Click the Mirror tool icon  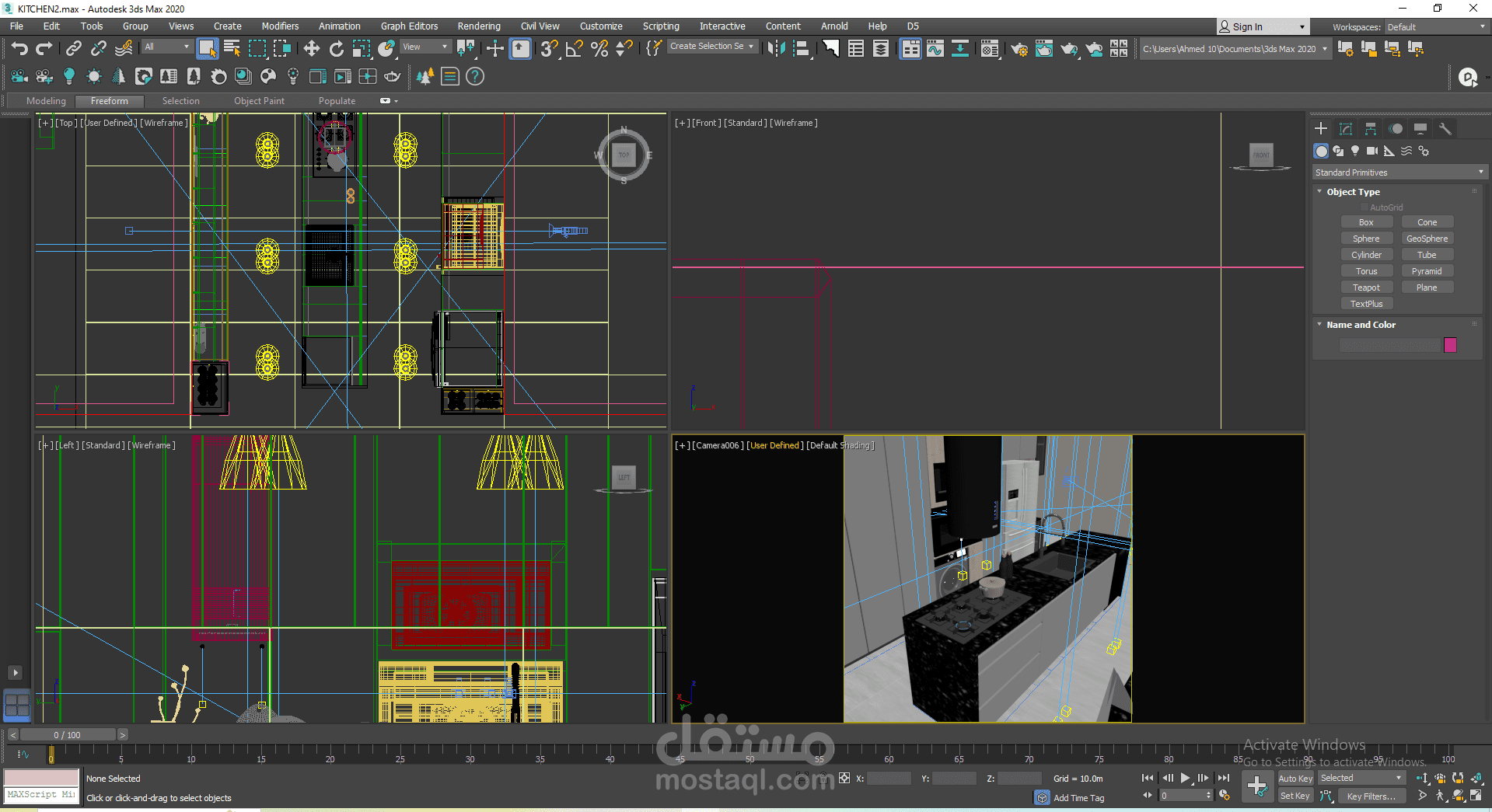point(775,49)
